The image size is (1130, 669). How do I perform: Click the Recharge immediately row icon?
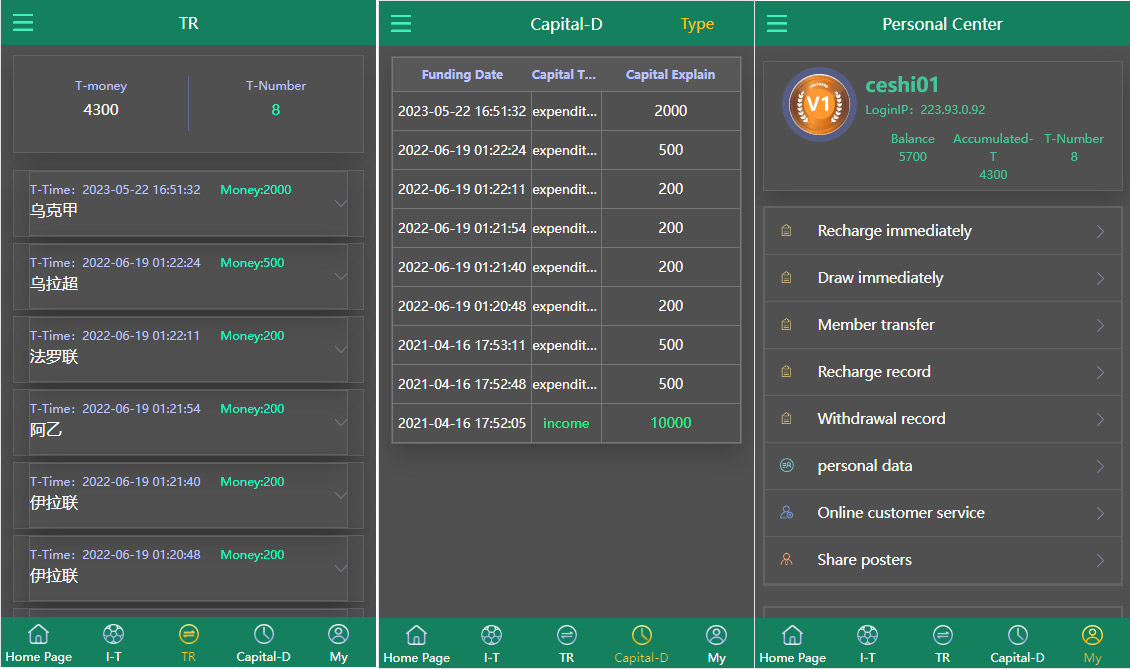pos(786,231)
